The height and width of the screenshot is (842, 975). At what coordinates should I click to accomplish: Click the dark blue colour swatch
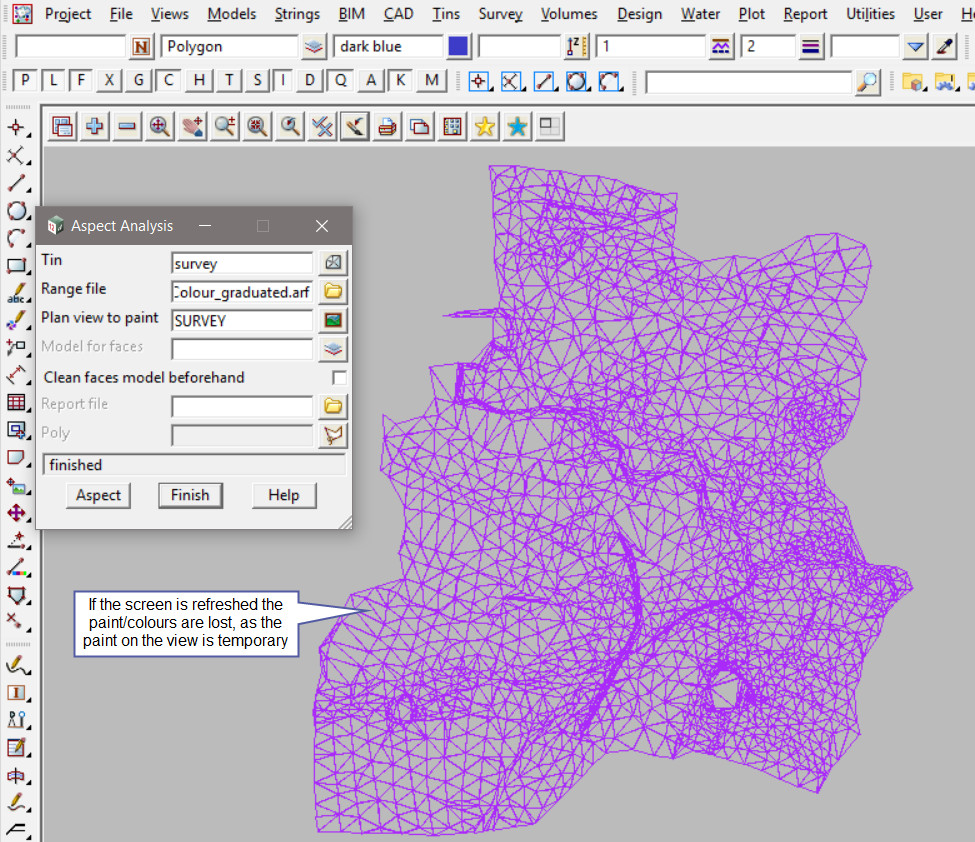pyautogui.click(x=458, y=47)
